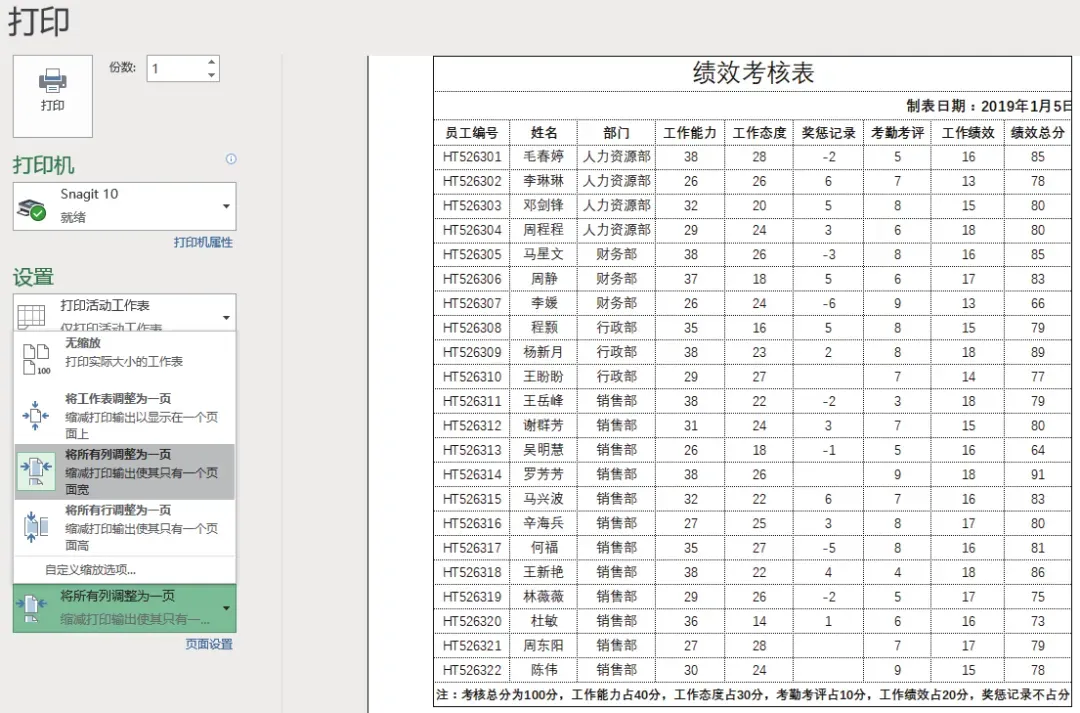Choose Fit All Columns on One Page

point(125,471)
